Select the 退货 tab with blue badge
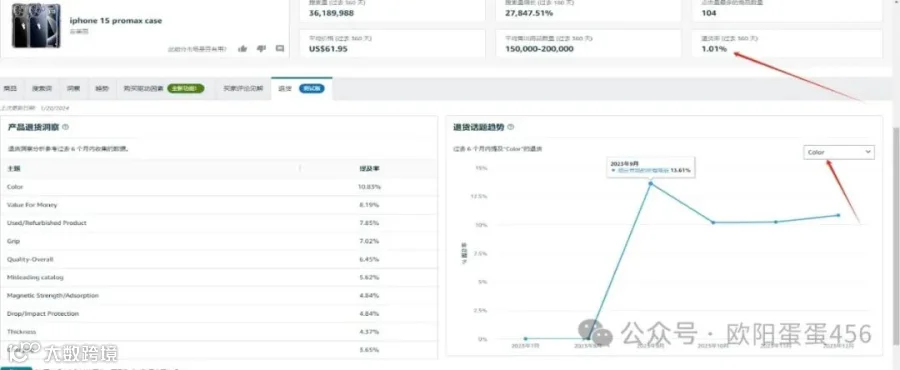The image size is (900, 370). (x=301, y=88)
